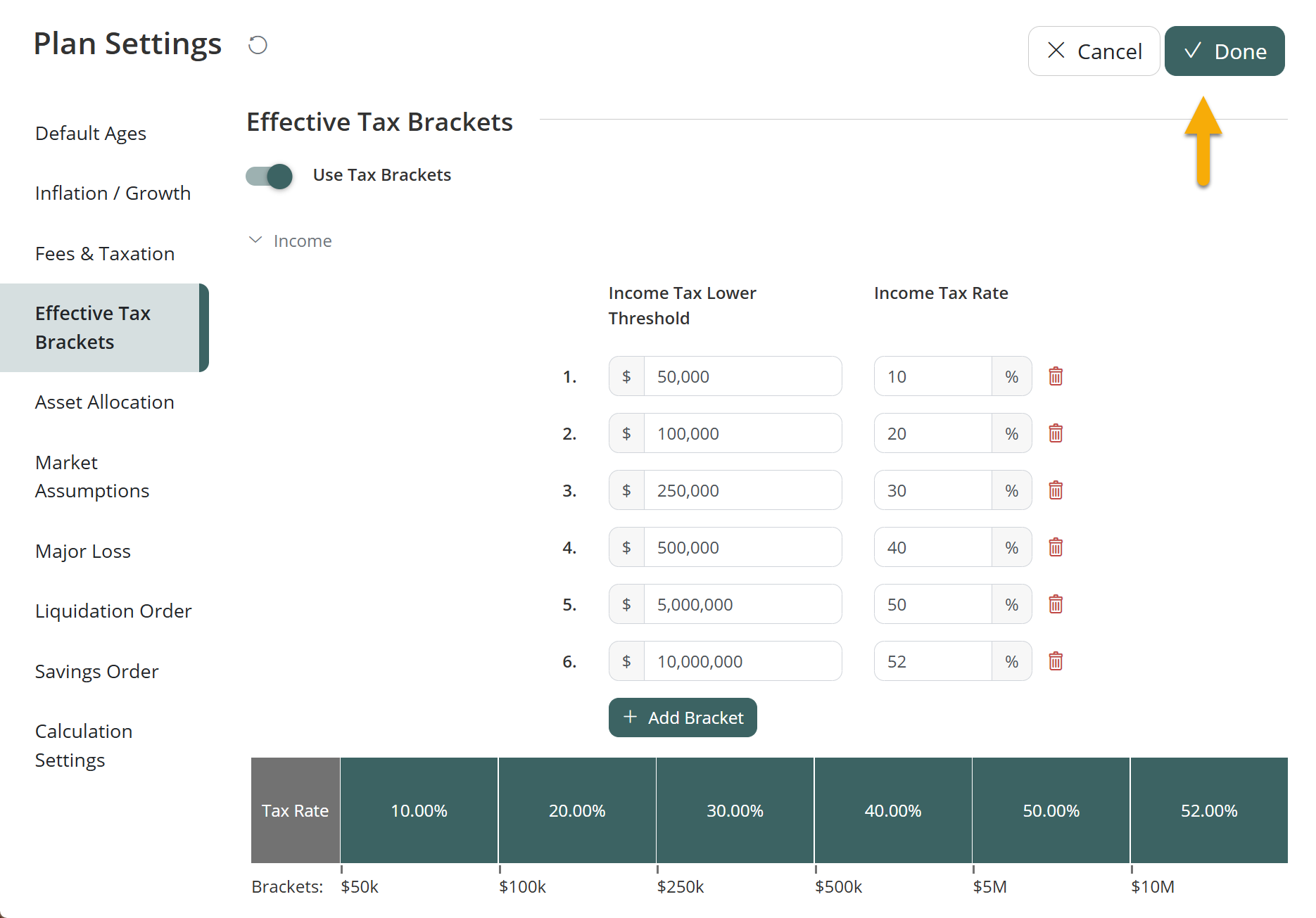The height and width of the screenshot is (918, 1316).
Task: Cancel the plan settings changes
Action: tap(1094, 51)
